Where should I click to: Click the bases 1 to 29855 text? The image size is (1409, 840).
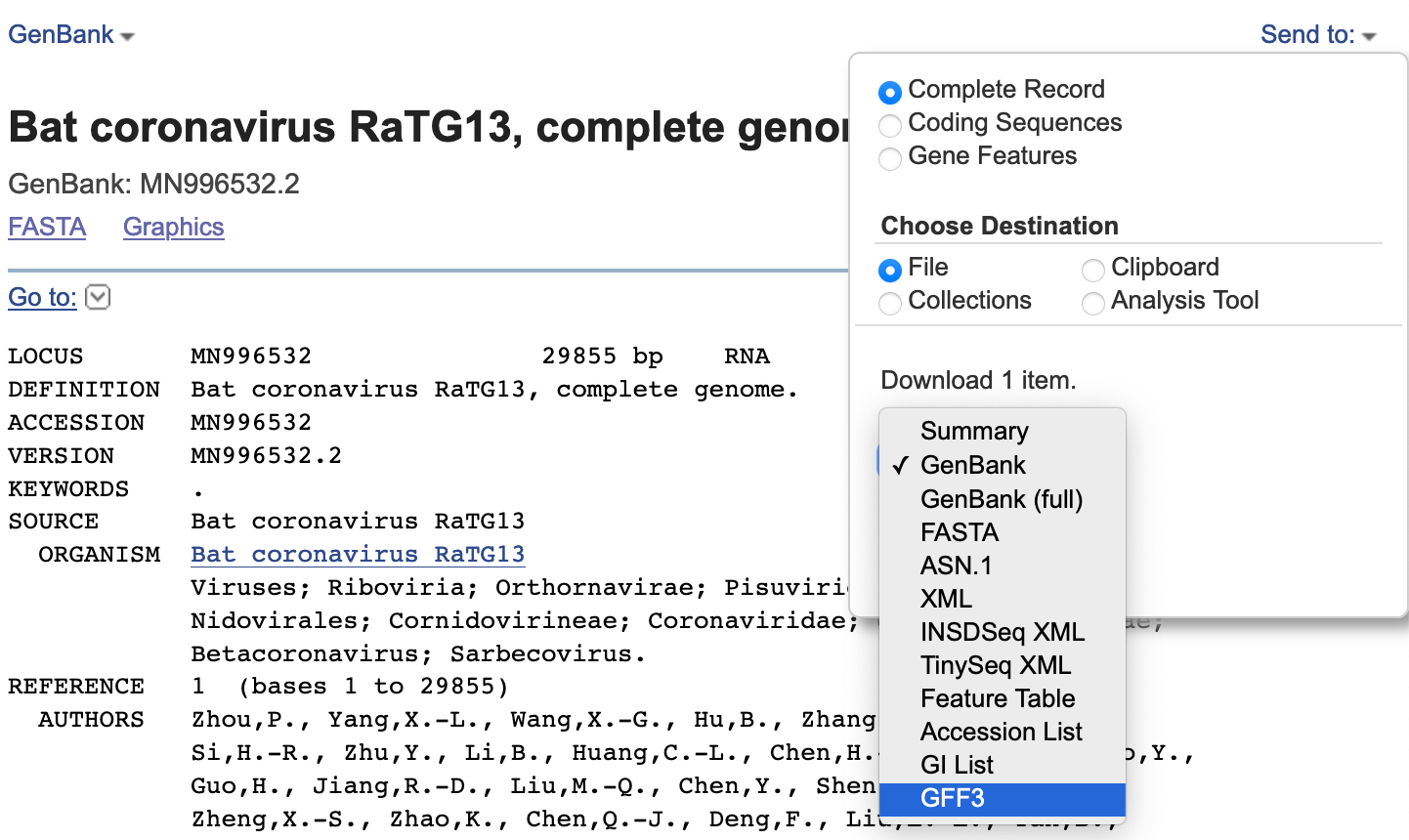click(x=373, y=686)
